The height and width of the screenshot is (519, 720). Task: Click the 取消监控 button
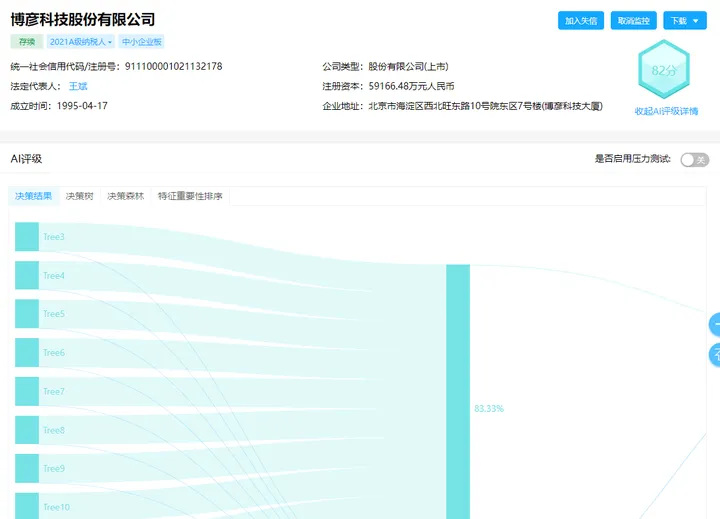[x=634, y=21]
